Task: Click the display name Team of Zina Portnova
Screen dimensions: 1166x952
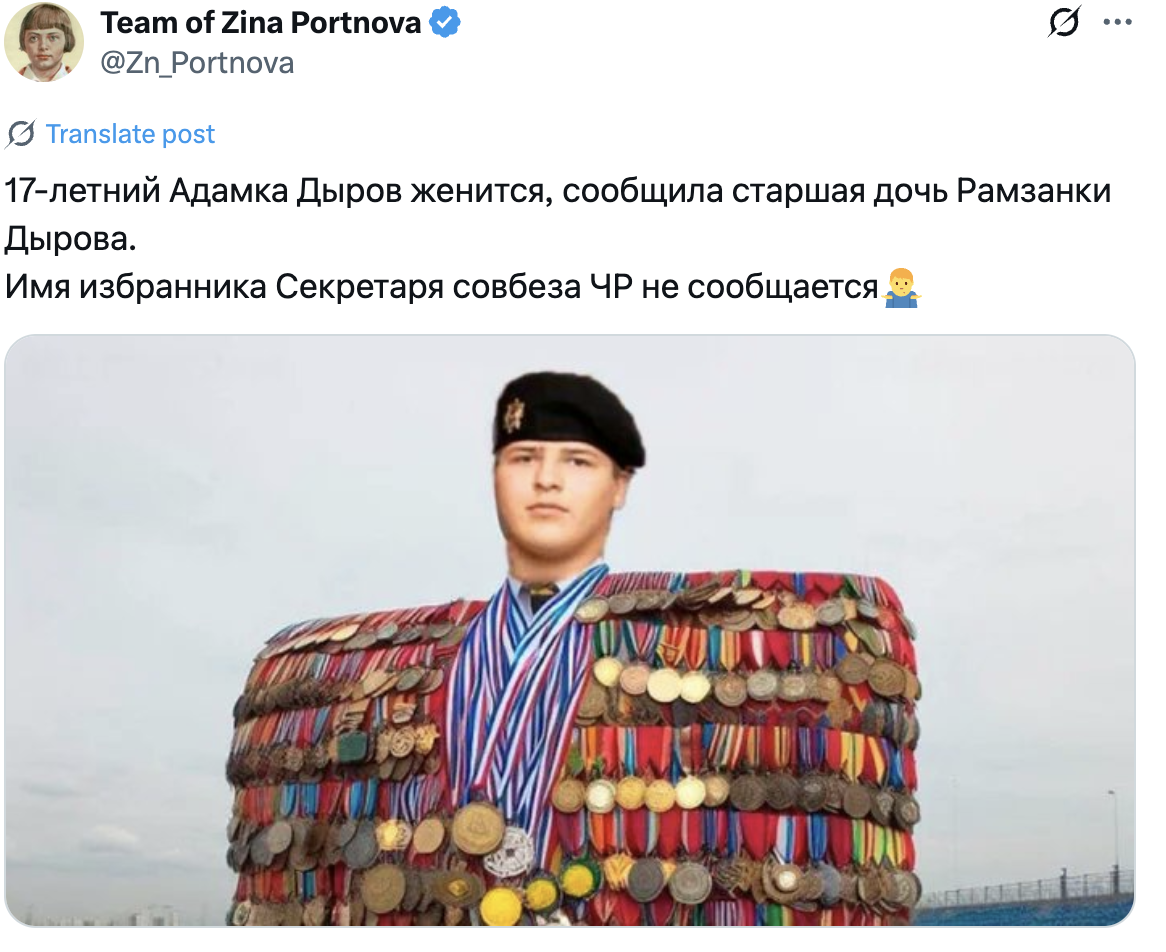Action: pos(261,23)
